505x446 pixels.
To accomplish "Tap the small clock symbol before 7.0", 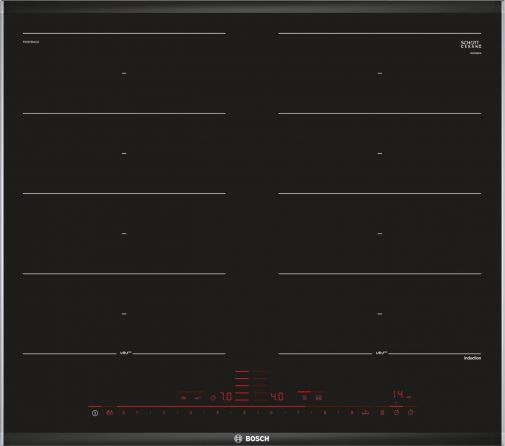I will pos(213,397).
